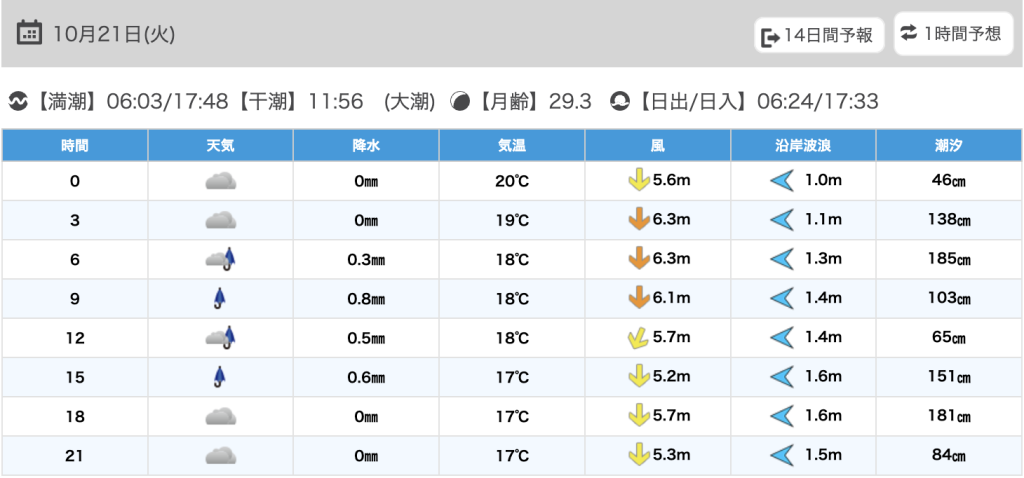Click the cloud-with-umbrella icon at hour 6
1024x478 pixels.
(x=220, y=259)
